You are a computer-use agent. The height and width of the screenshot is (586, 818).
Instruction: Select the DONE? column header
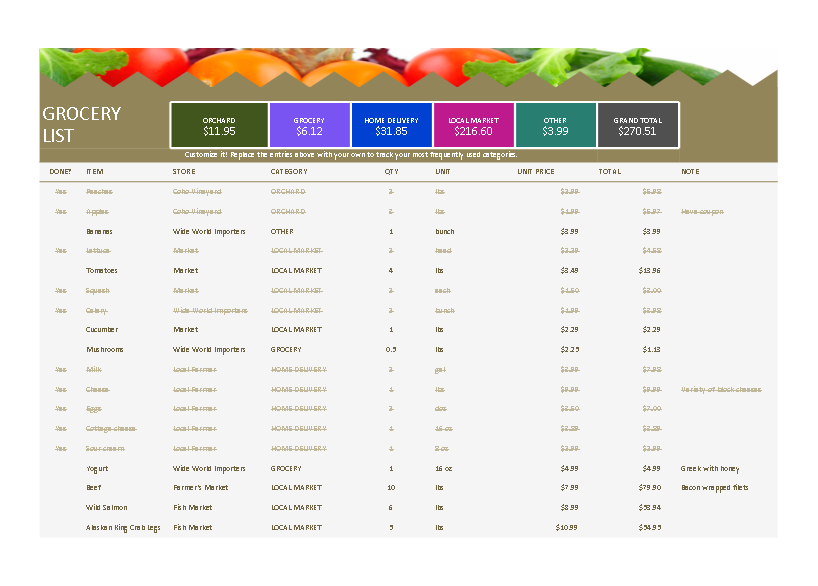coord(60,172)
